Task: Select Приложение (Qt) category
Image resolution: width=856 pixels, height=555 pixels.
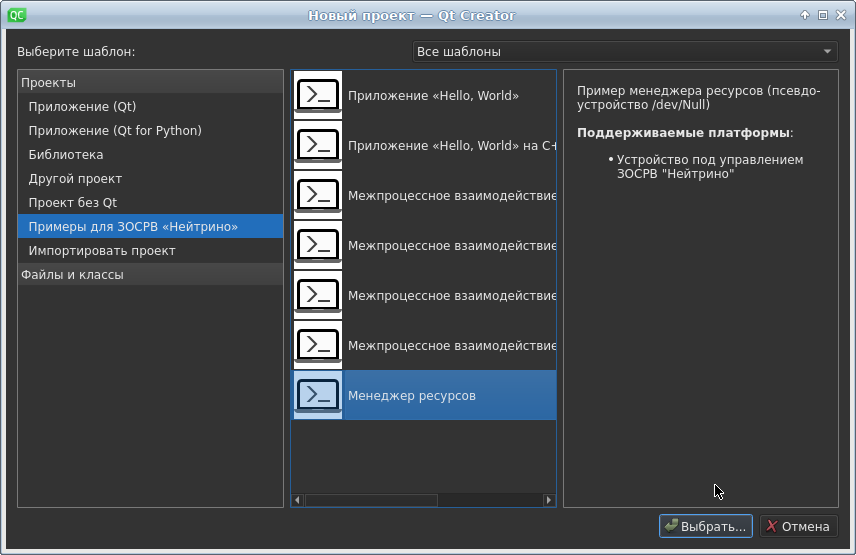Action: click(x=82, y=107)
